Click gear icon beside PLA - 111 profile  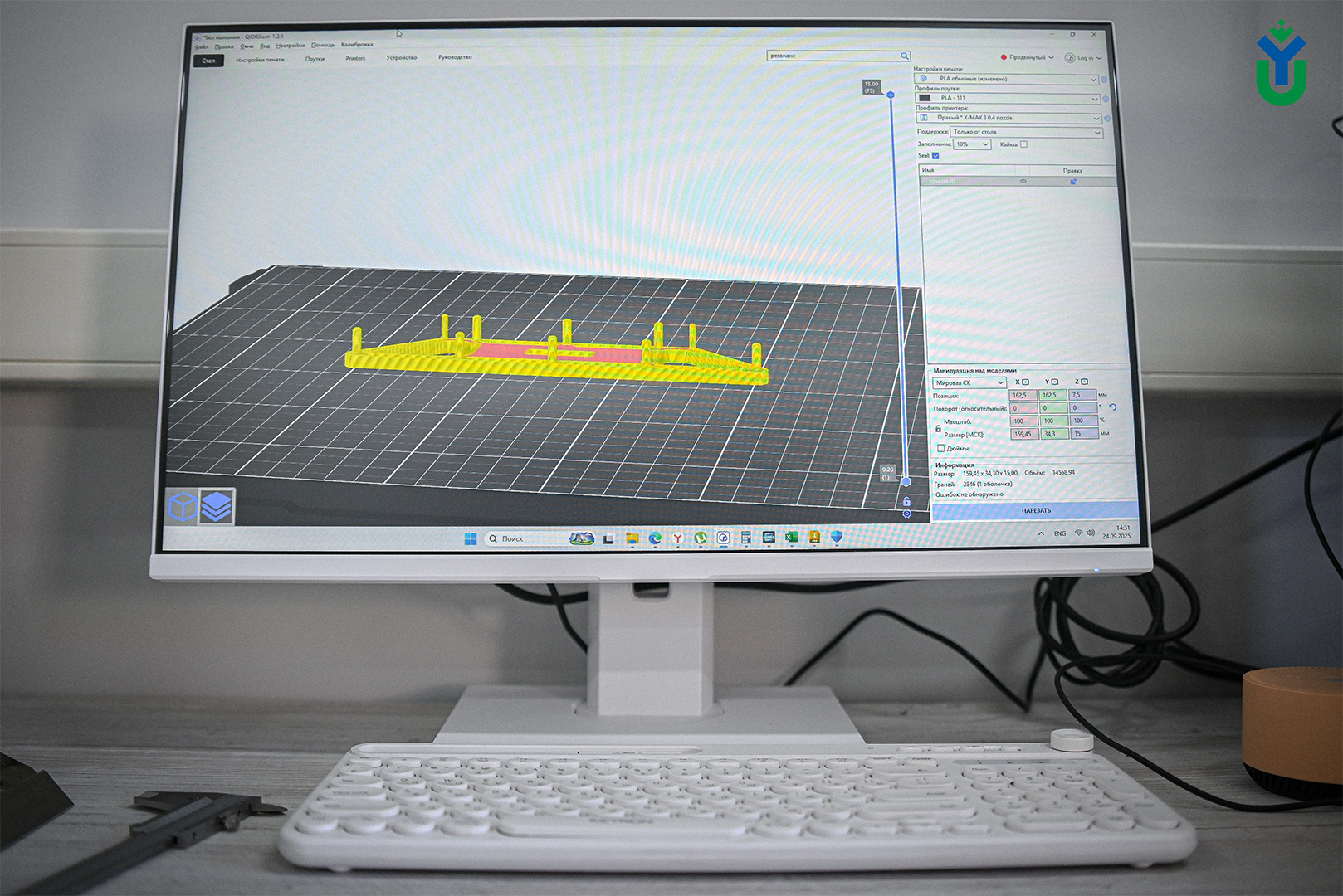pos(1105,99)
